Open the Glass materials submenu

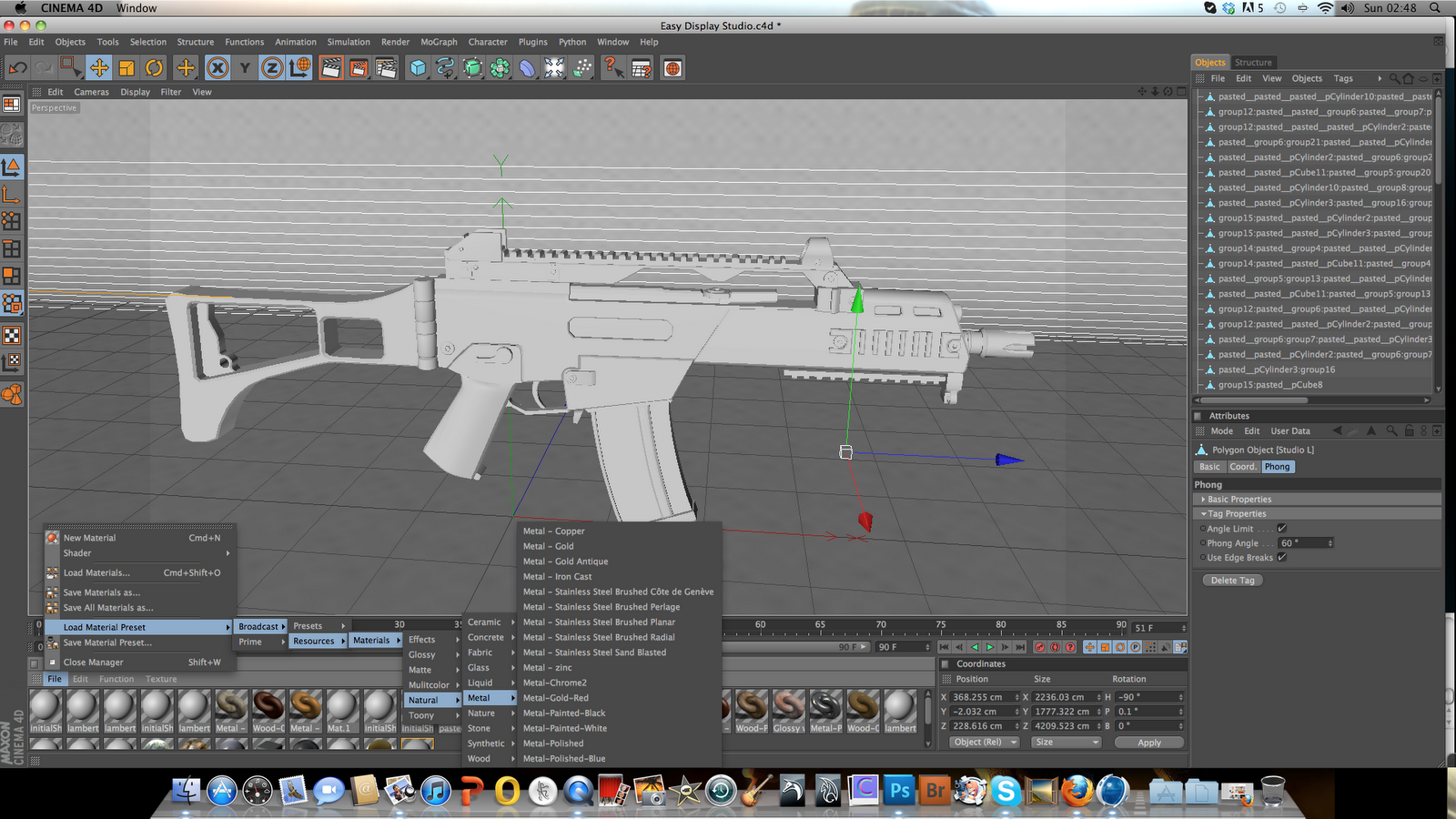(490, 668)
